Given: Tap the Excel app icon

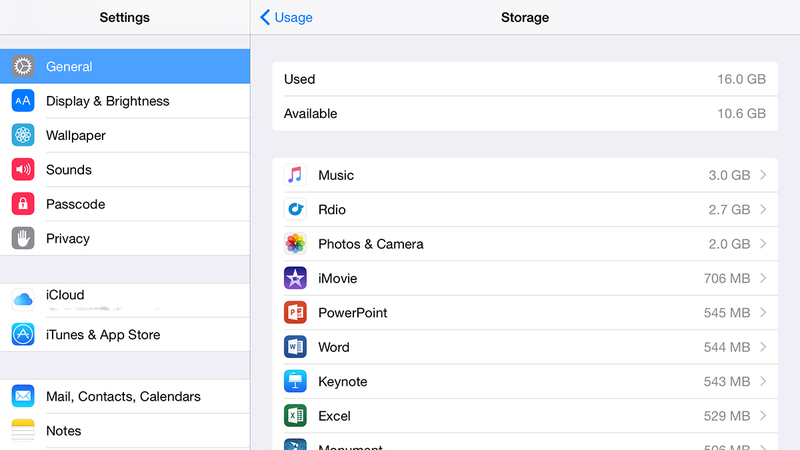Looking at the screenshot, I should pos(295,416).
